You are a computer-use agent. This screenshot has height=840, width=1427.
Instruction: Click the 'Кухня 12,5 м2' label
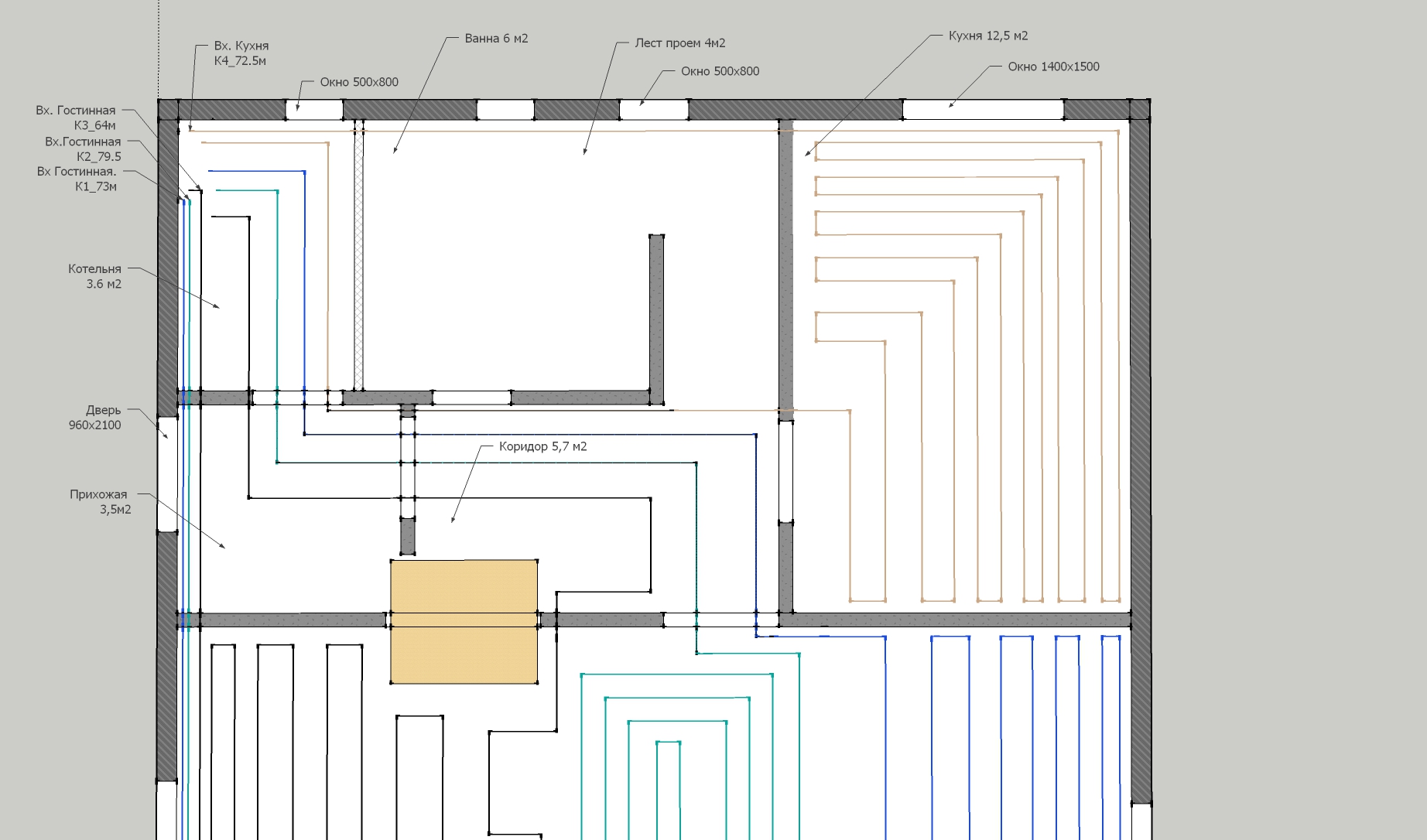pos(988,36)
